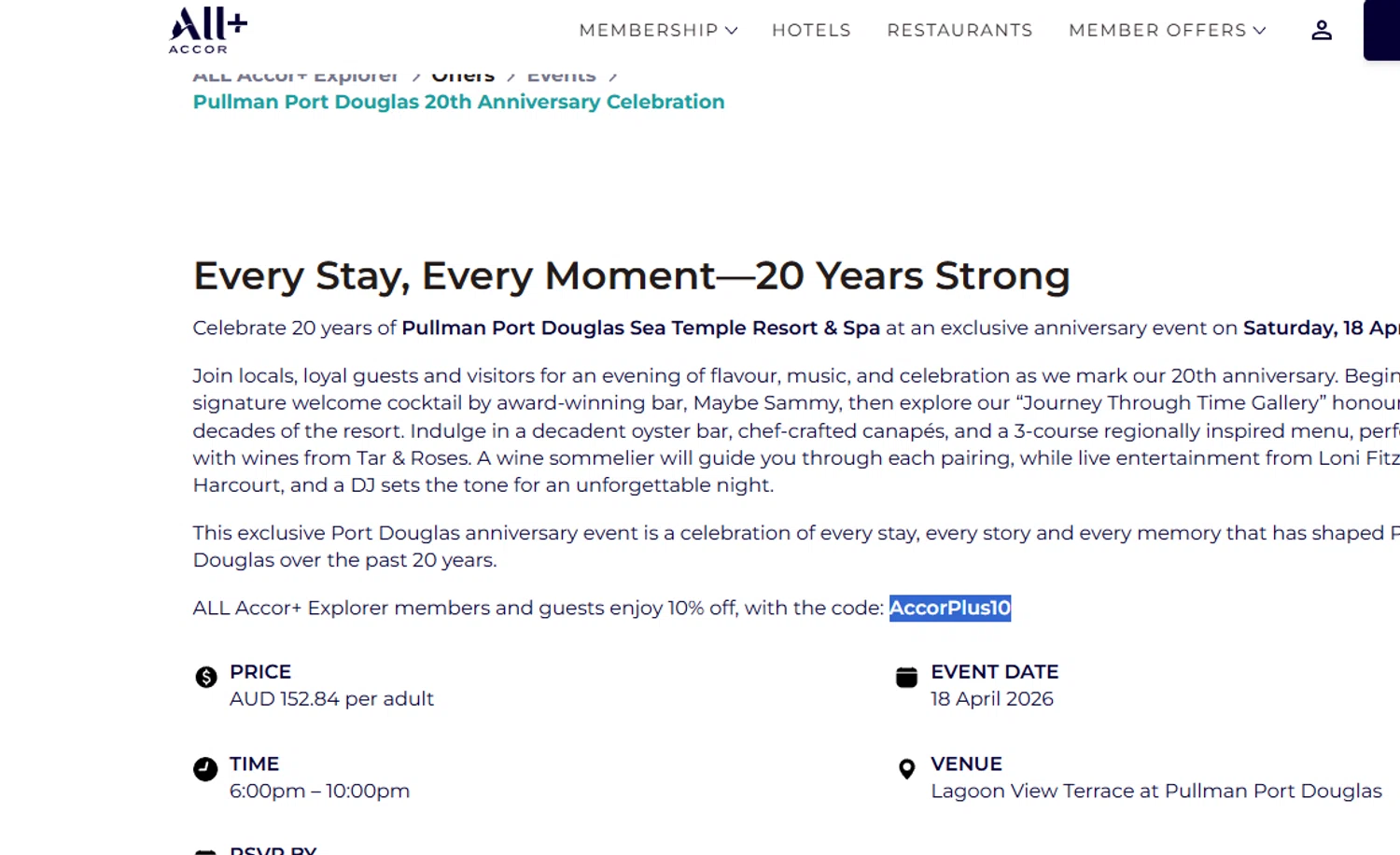
Task: Open the Hotels navigation item
Action: tap(811, 31)
